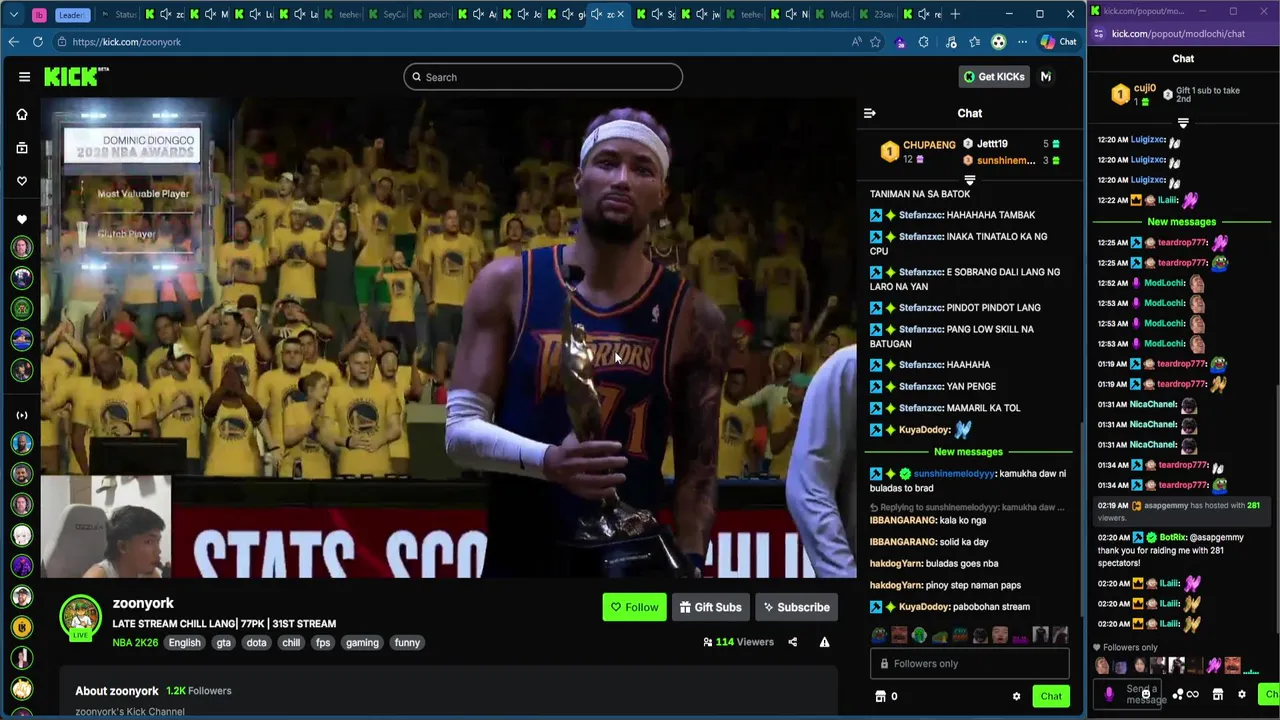Add page to favorites with star icon

[x=876, y=42]
